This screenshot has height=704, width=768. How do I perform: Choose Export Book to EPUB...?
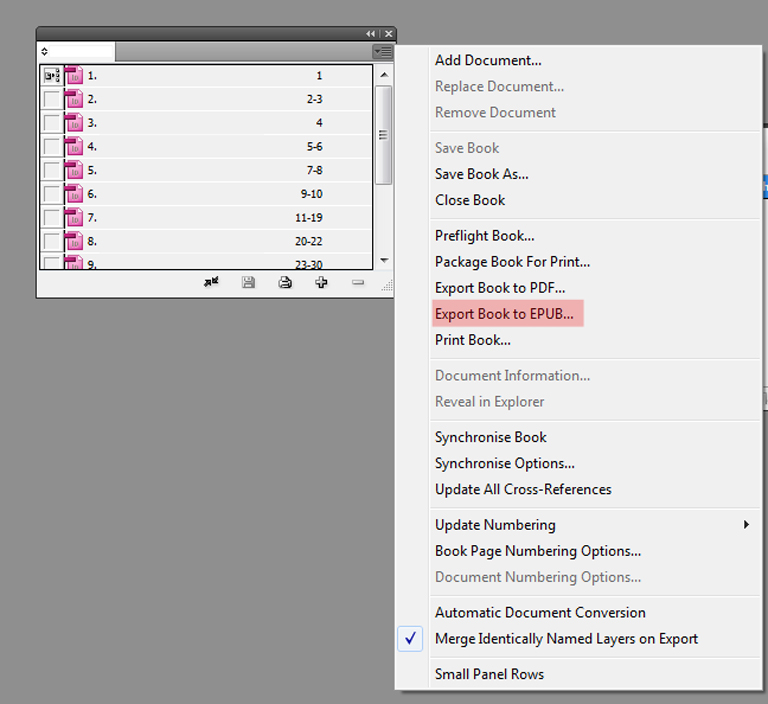click(504, 314)
